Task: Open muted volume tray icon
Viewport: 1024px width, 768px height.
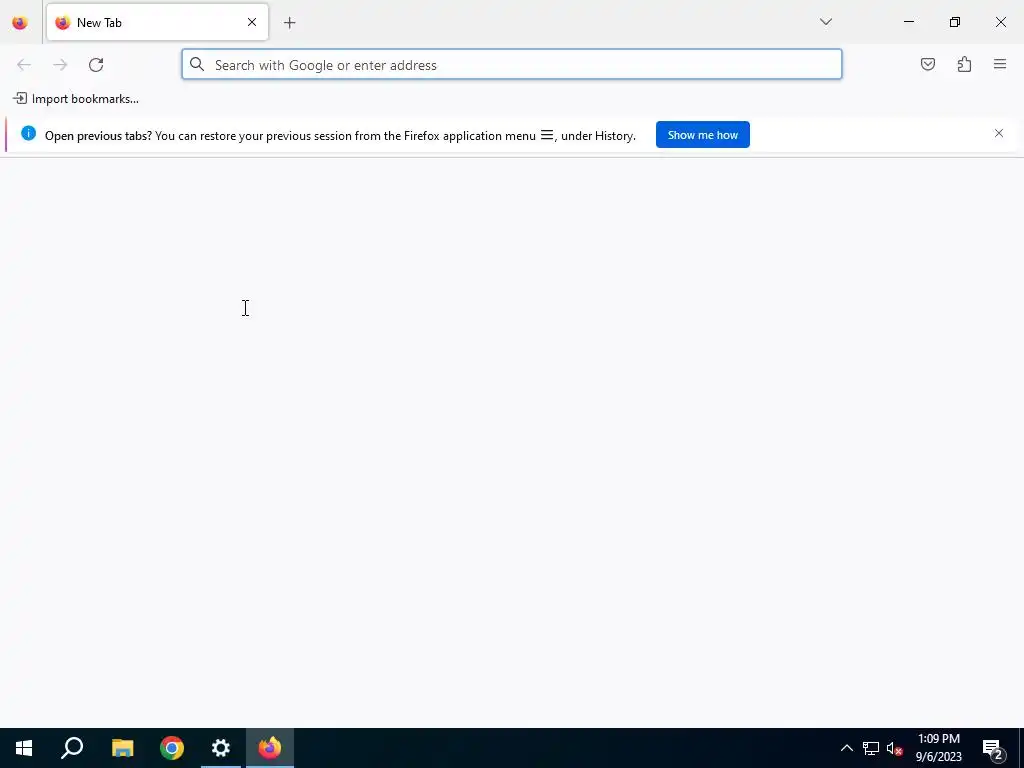Action: 895,748
